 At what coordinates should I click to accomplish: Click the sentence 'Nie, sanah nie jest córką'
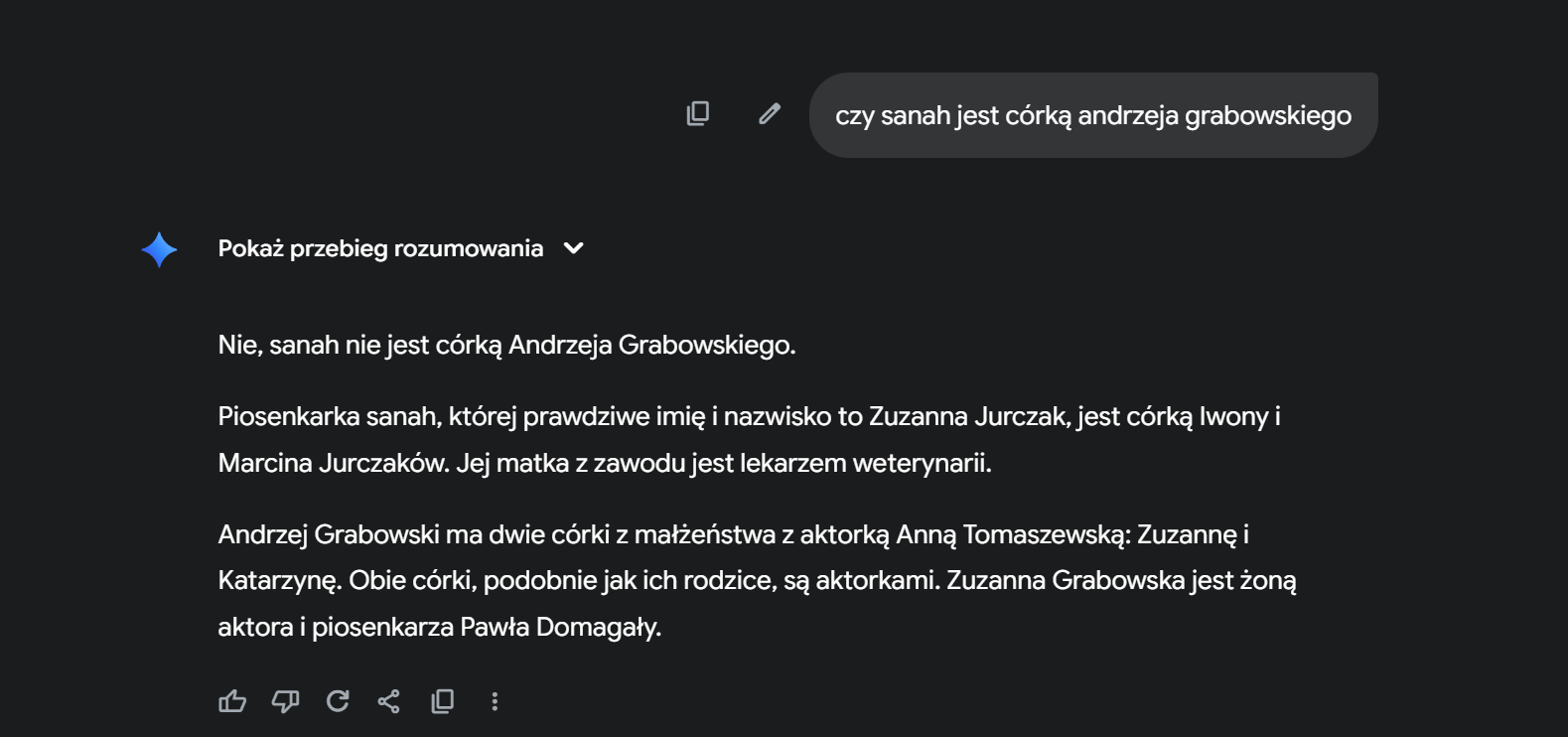click(360, 345)
